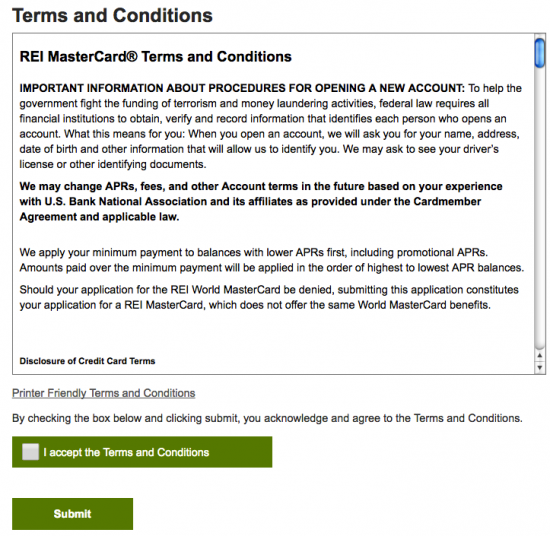Viewport: 550px width, 536px height.
Task: Click the blue scrollbar thumb in terms box
Action: pos(539,53)
